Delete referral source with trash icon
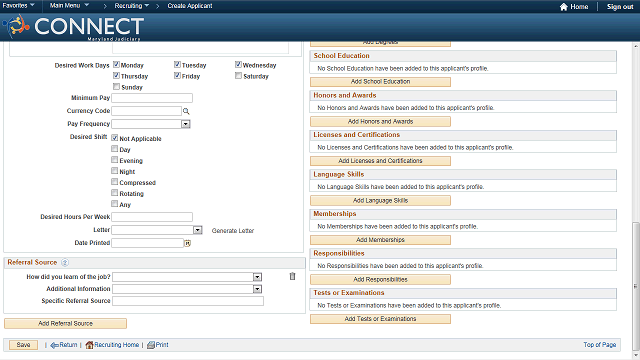The width and height of the screenshot is (640, 360). (x=292, y=276)
